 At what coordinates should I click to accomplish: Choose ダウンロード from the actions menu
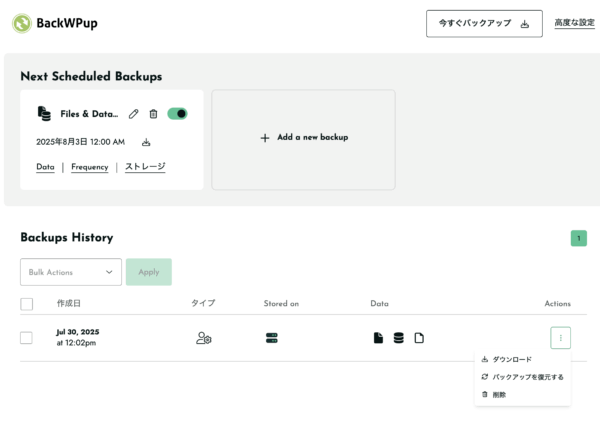(512, 359)
